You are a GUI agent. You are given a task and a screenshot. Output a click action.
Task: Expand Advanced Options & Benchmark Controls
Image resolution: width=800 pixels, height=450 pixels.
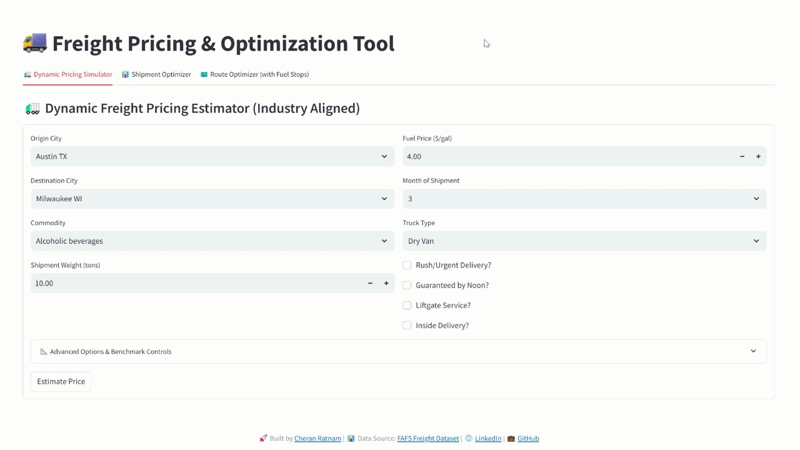tap(398, 352)
